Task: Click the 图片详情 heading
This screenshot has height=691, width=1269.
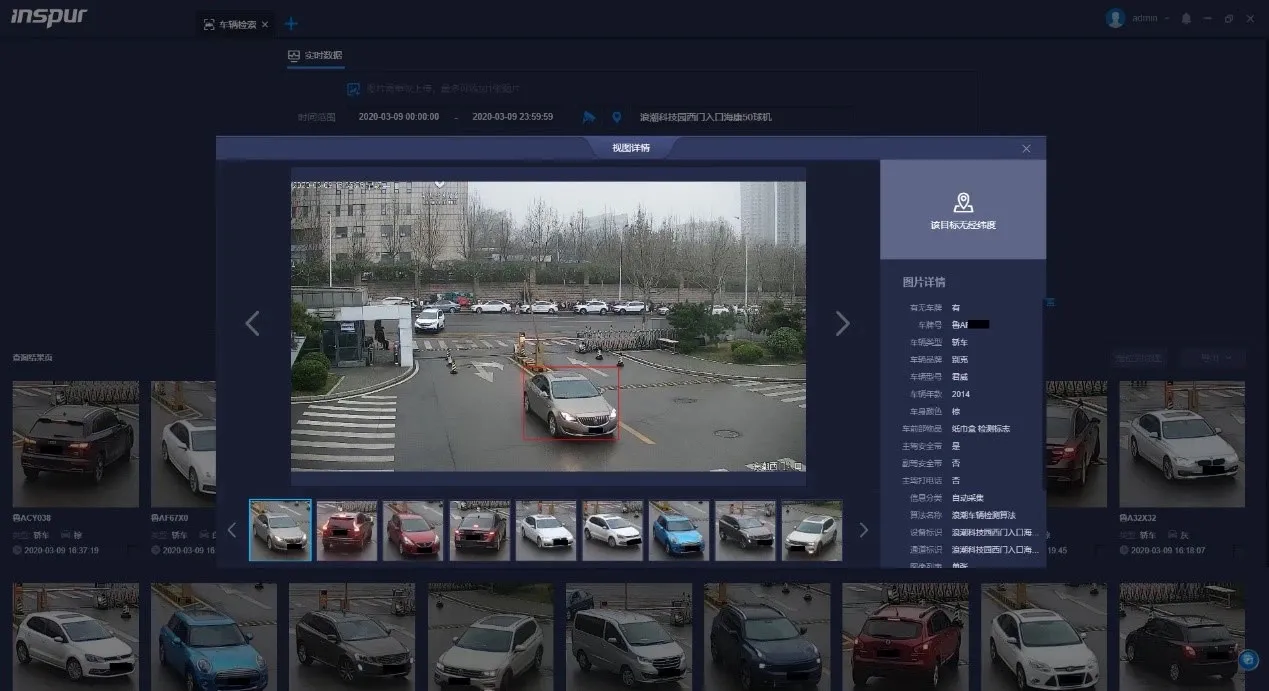Action: click(x=924, y=282)
